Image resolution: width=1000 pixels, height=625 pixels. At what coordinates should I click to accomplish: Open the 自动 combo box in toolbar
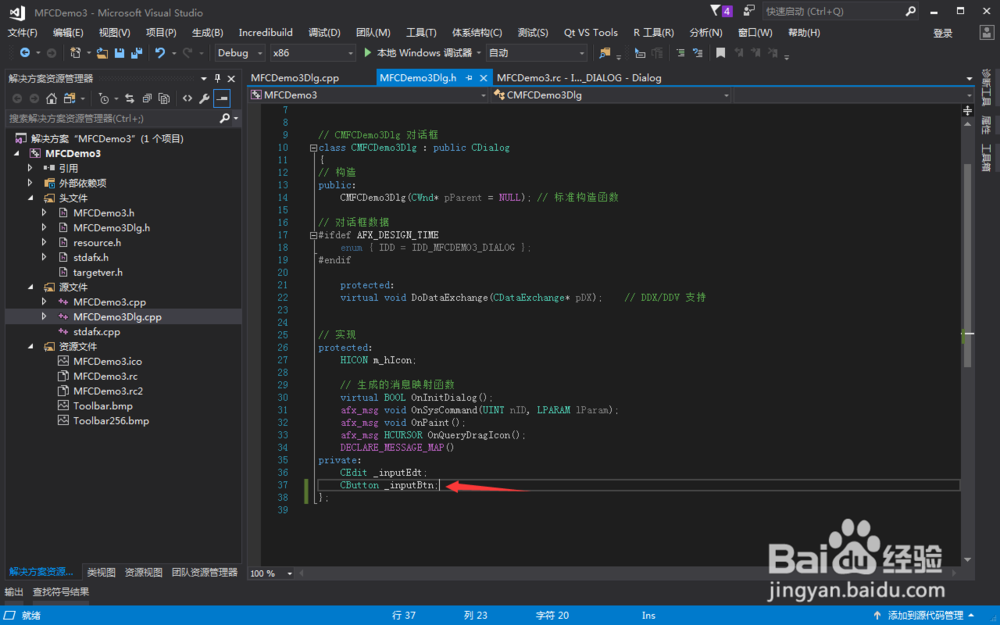pos(536,53)
